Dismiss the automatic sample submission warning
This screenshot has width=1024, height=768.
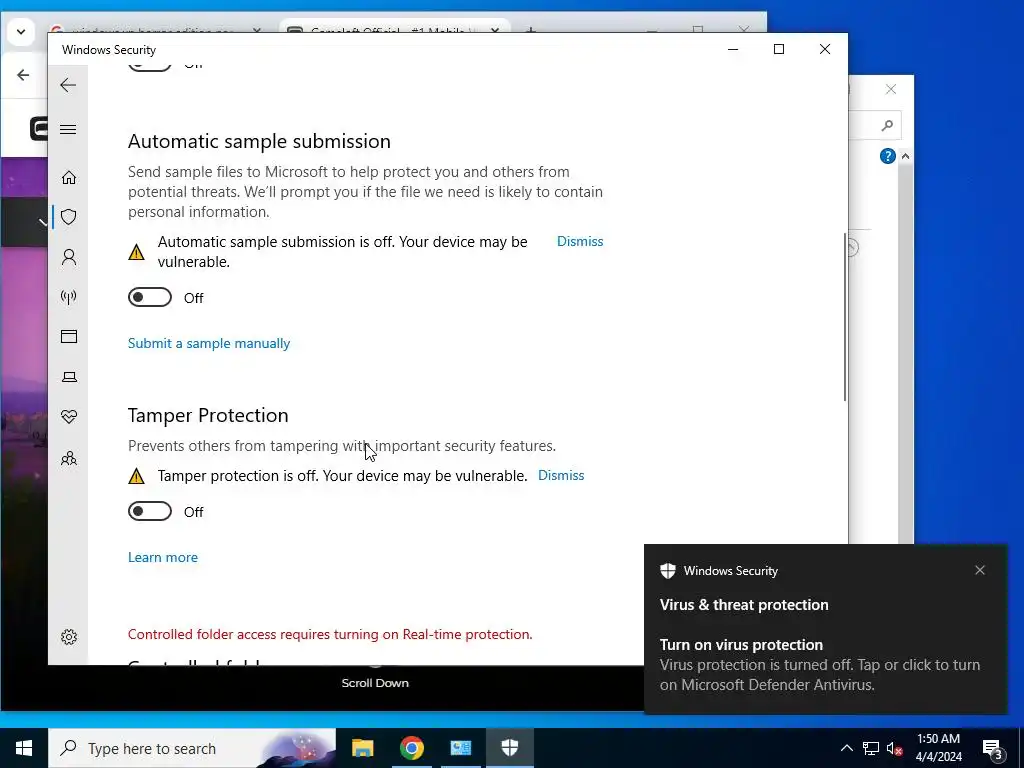580,241
